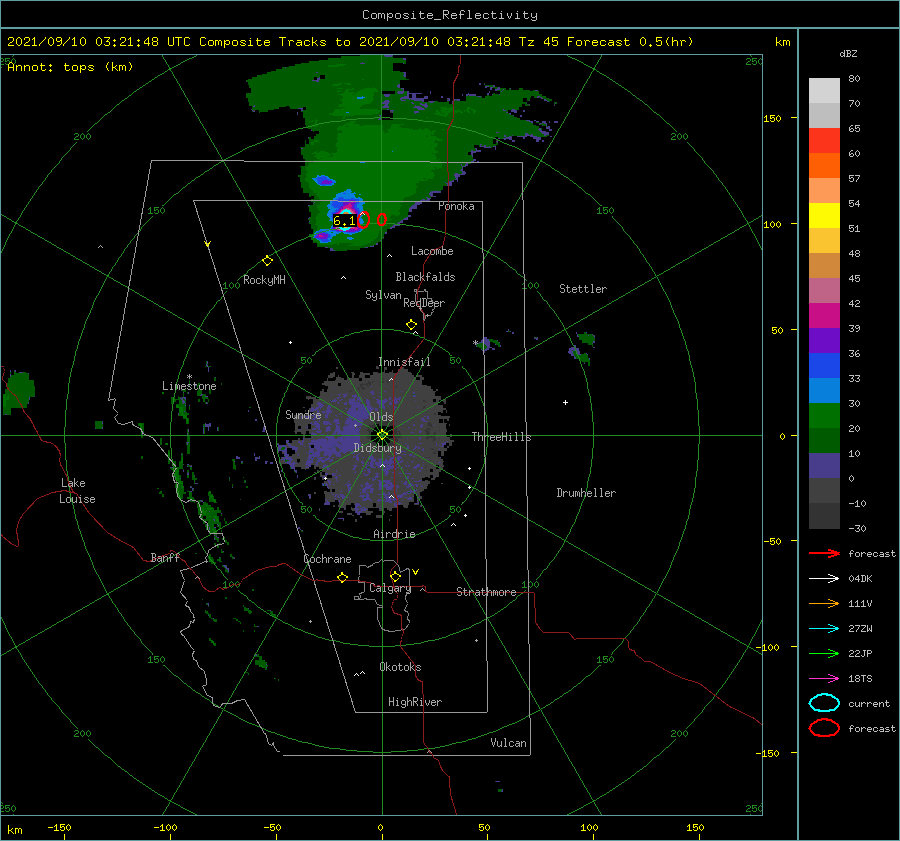This screenshot has height=841, width=900.
Task: Click the yellow diamond marker inside Calgary
Action: click(395, 576)
